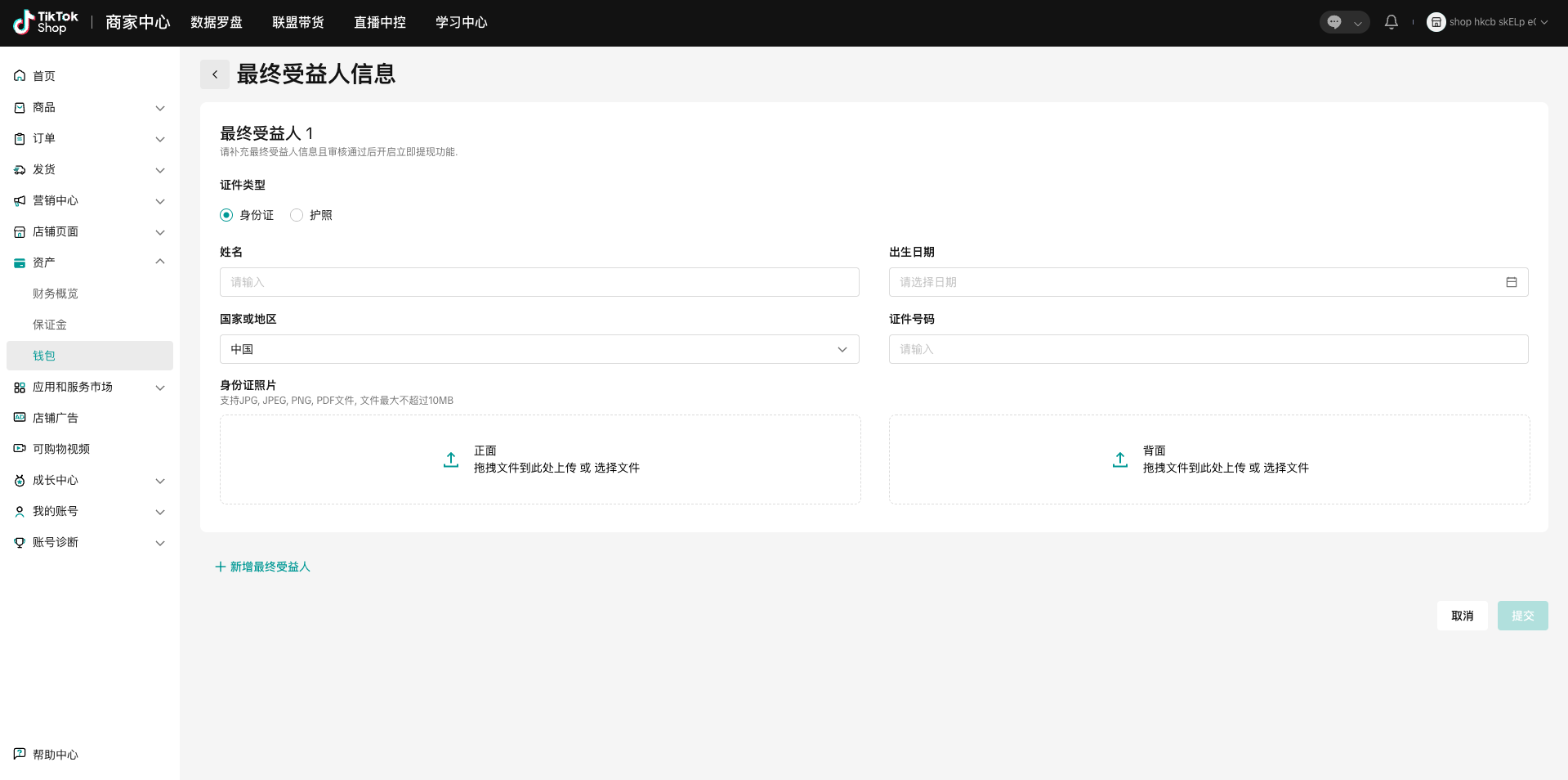Click 选择文件 in the 正面 upload area
This screenshot has width=1568, height=780.
tap(617, 468)
